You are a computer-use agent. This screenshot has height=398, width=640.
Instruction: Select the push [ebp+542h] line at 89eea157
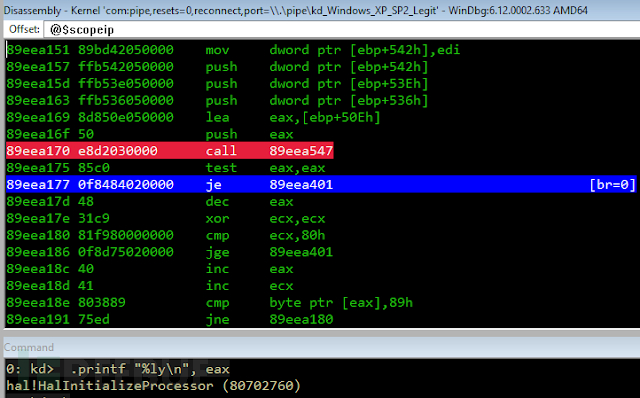tap(217, 67)
